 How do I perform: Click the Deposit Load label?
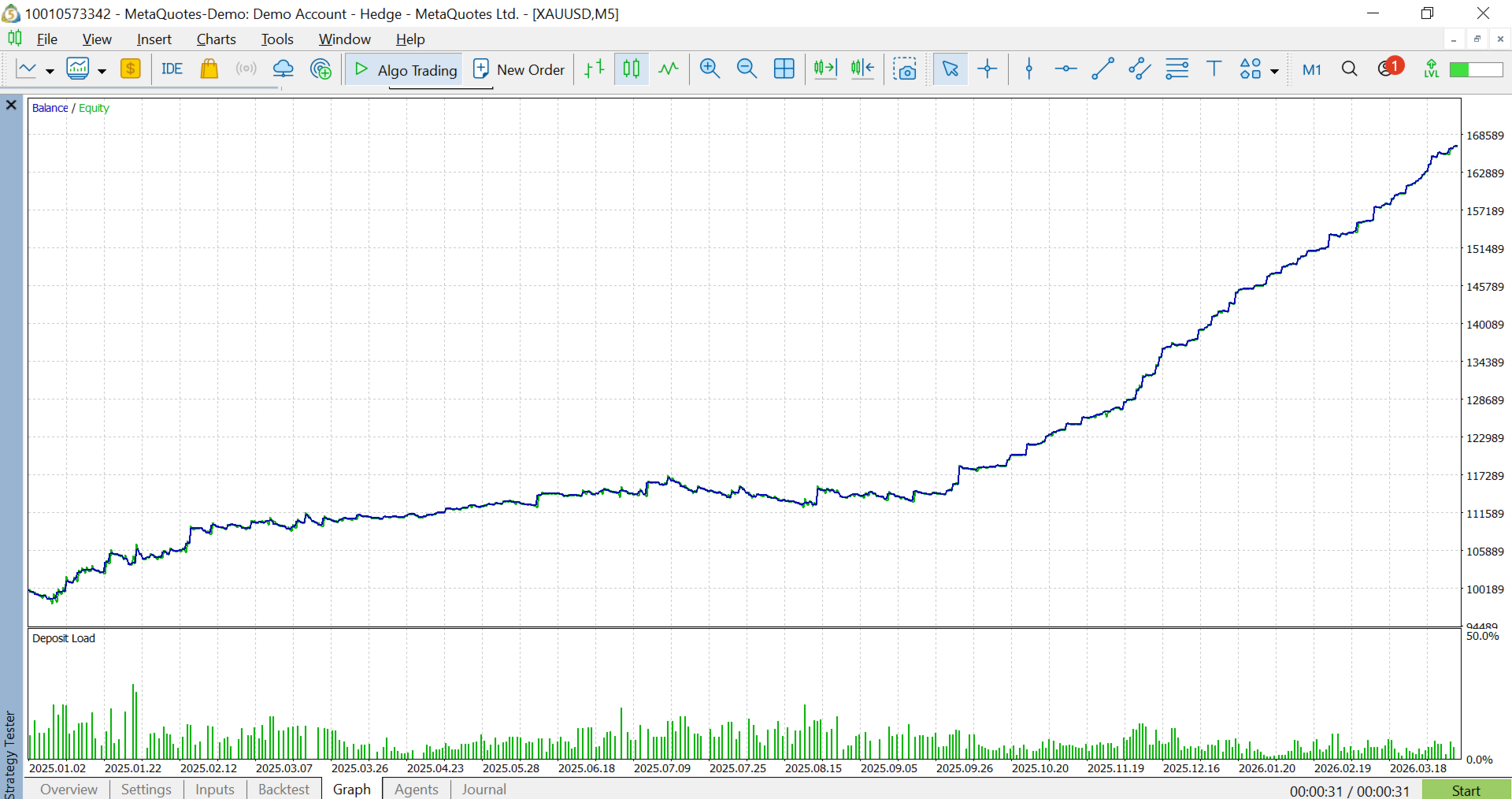[64, 638]
